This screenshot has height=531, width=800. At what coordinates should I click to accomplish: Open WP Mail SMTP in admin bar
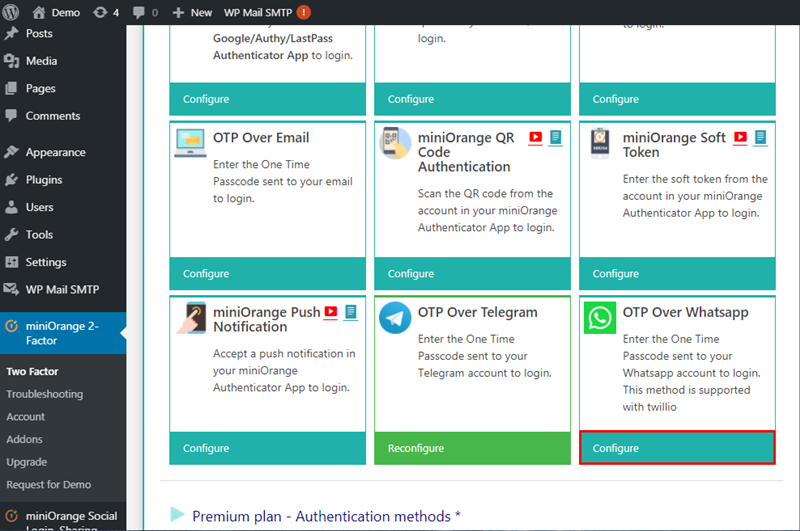coord(258,12)
